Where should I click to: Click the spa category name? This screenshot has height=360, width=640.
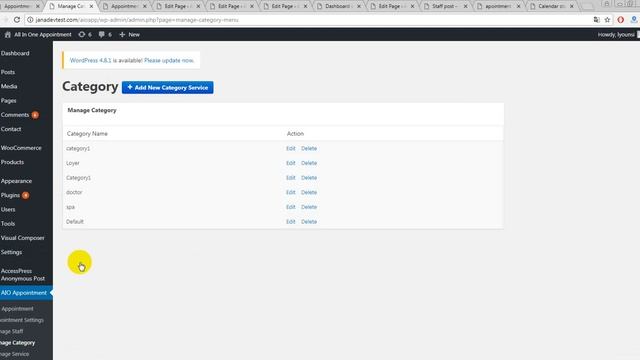71,207
